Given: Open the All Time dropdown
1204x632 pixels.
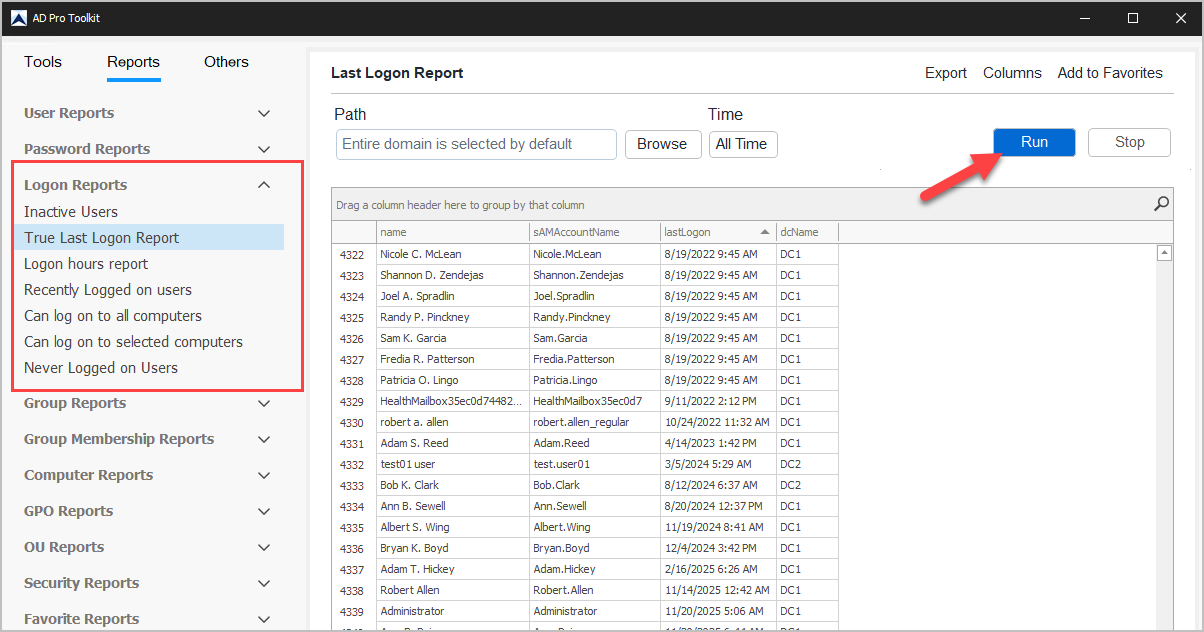Looking at the screenshot, I should point(743,144).
